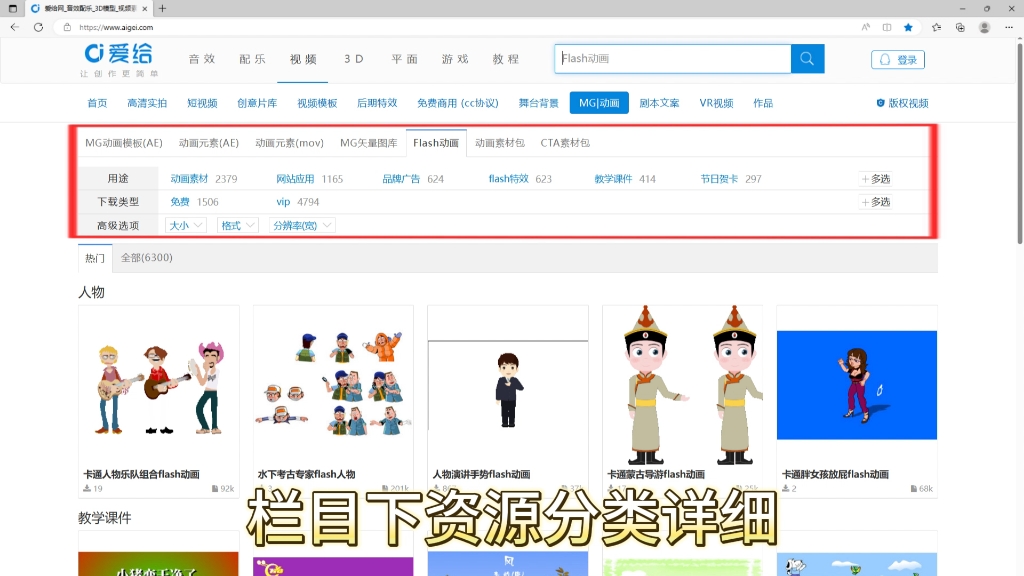Open the 舞台背景 category
The image size is (1024, 576).
pyautogui.click(x=539, y=103)
